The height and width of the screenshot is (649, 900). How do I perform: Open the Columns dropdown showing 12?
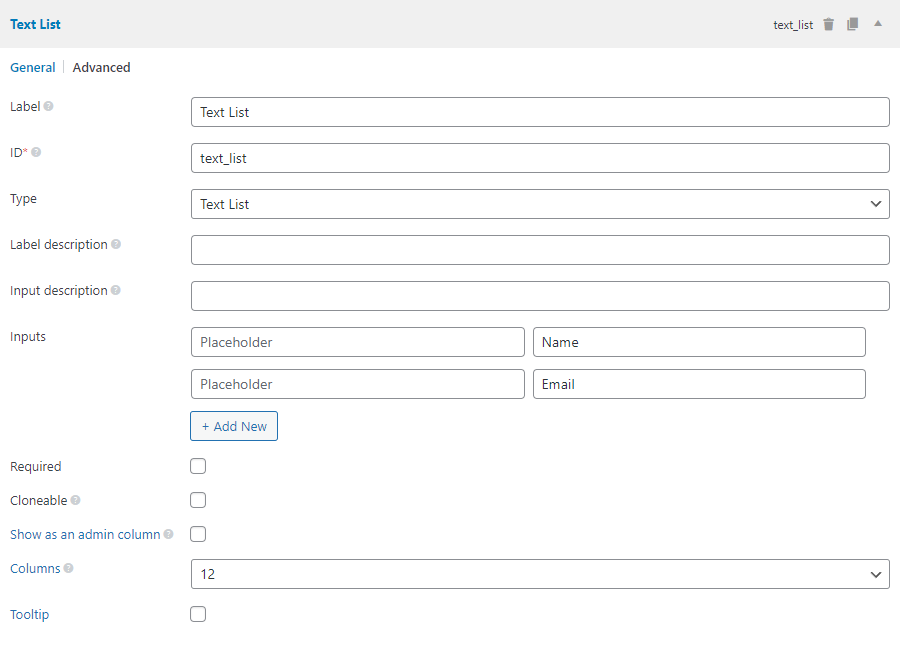(540, 574)
